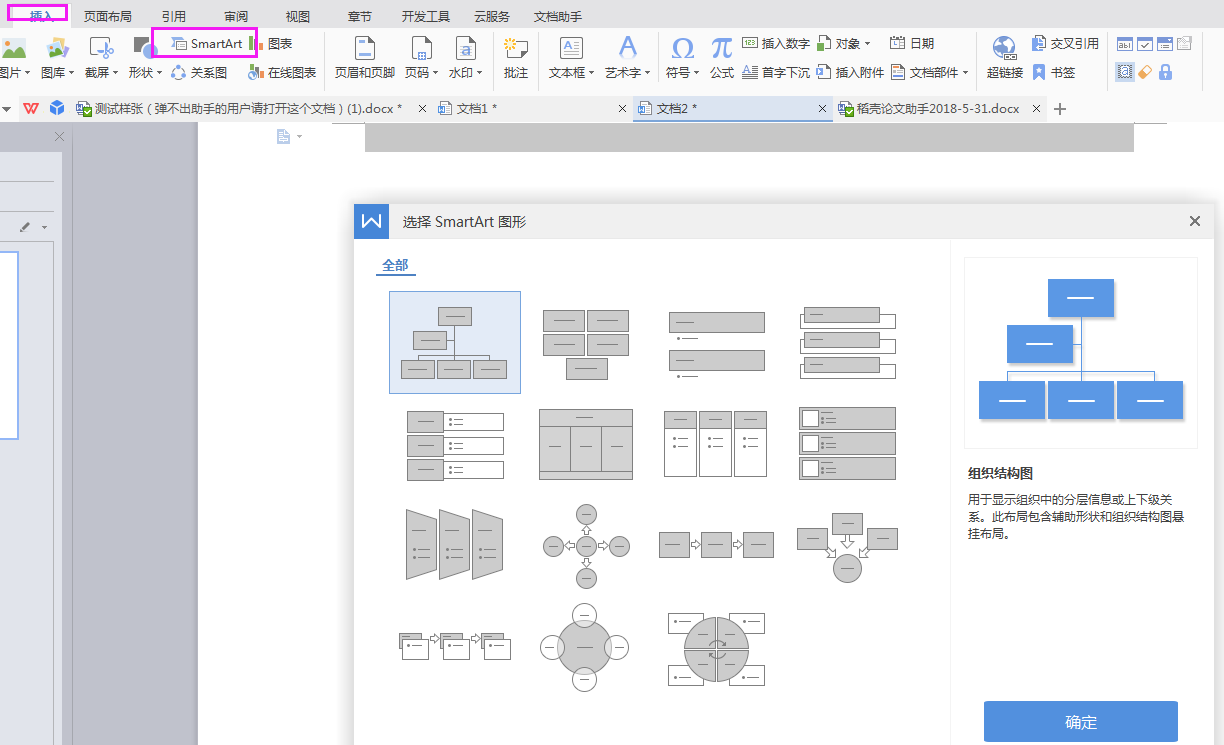Screen dimensions: 1224x745
Task: Click the SmartArt button in the ribbon
Action: tap(207, 44)
